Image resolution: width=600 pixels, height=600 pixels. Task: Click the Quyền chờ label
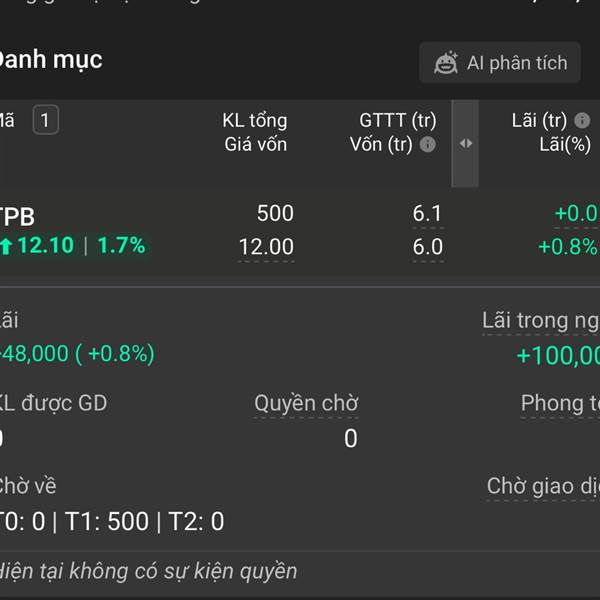click(305, 403)
